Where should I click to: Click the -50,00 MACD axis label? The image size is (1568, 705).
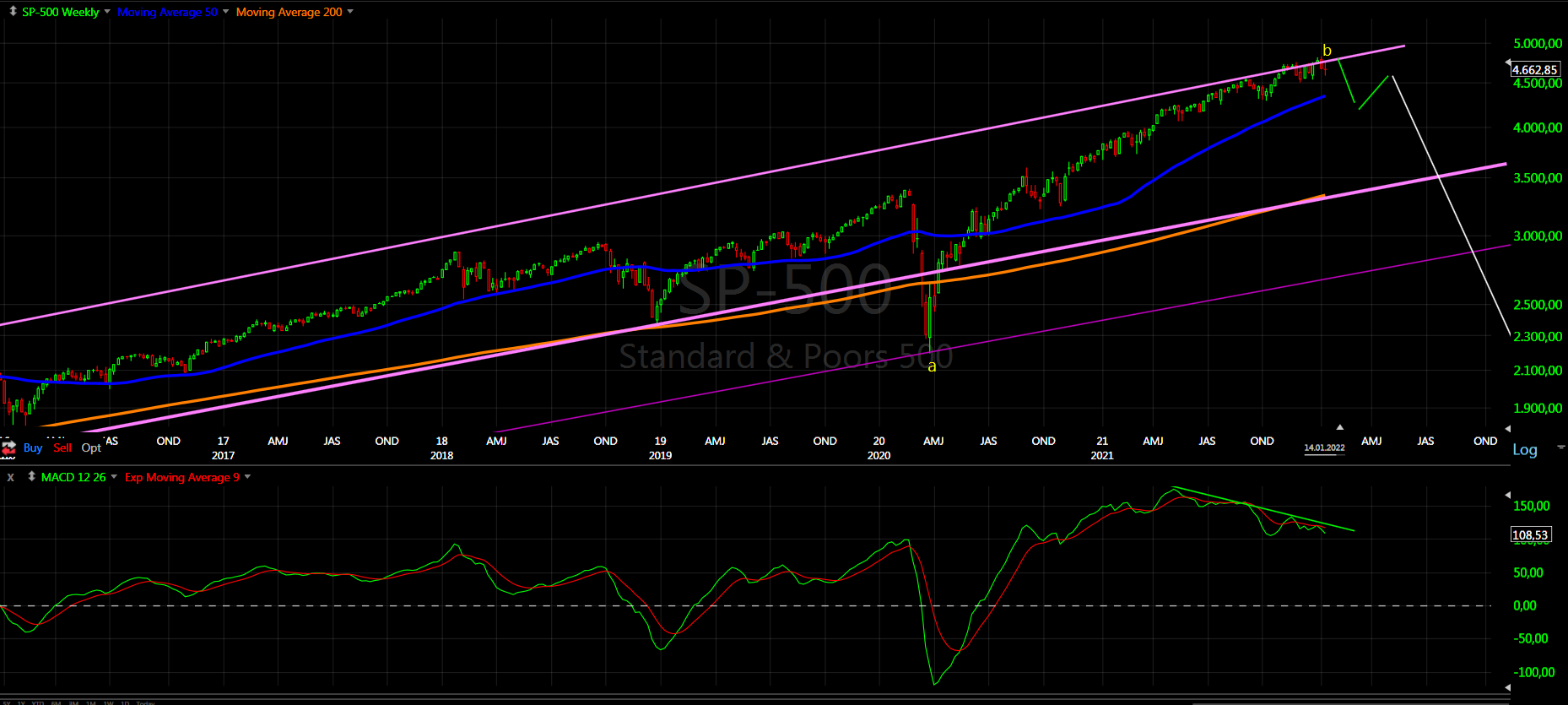click(1530, 639)
